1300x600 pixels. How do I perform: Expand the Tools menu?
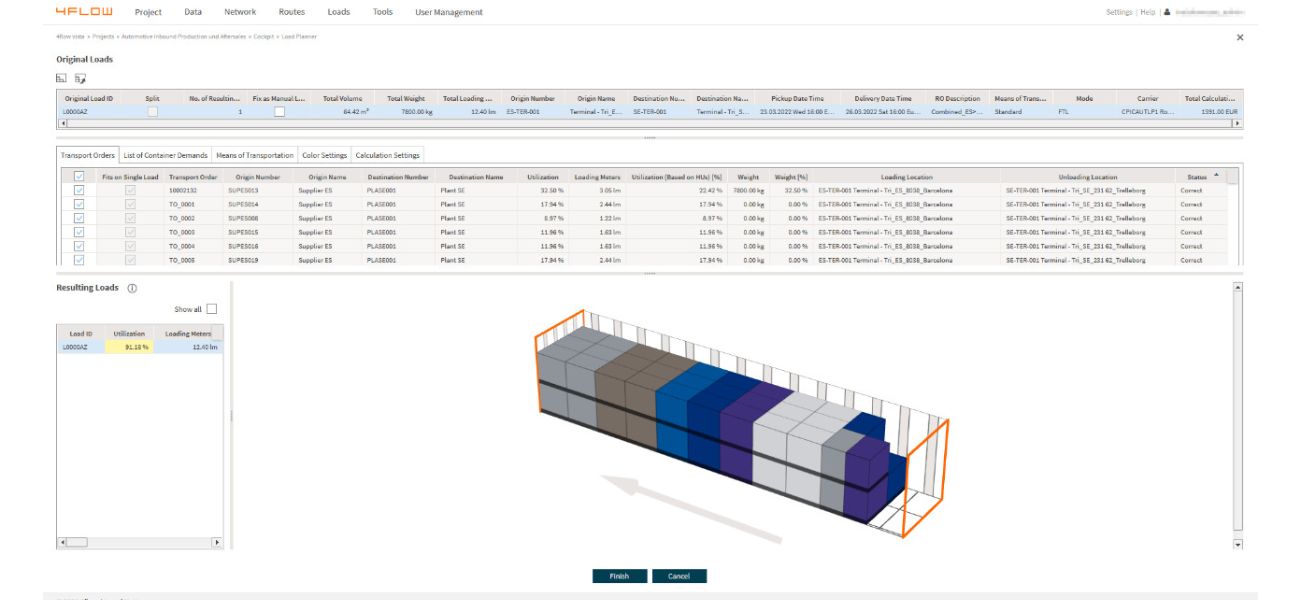tap(382, 12)
